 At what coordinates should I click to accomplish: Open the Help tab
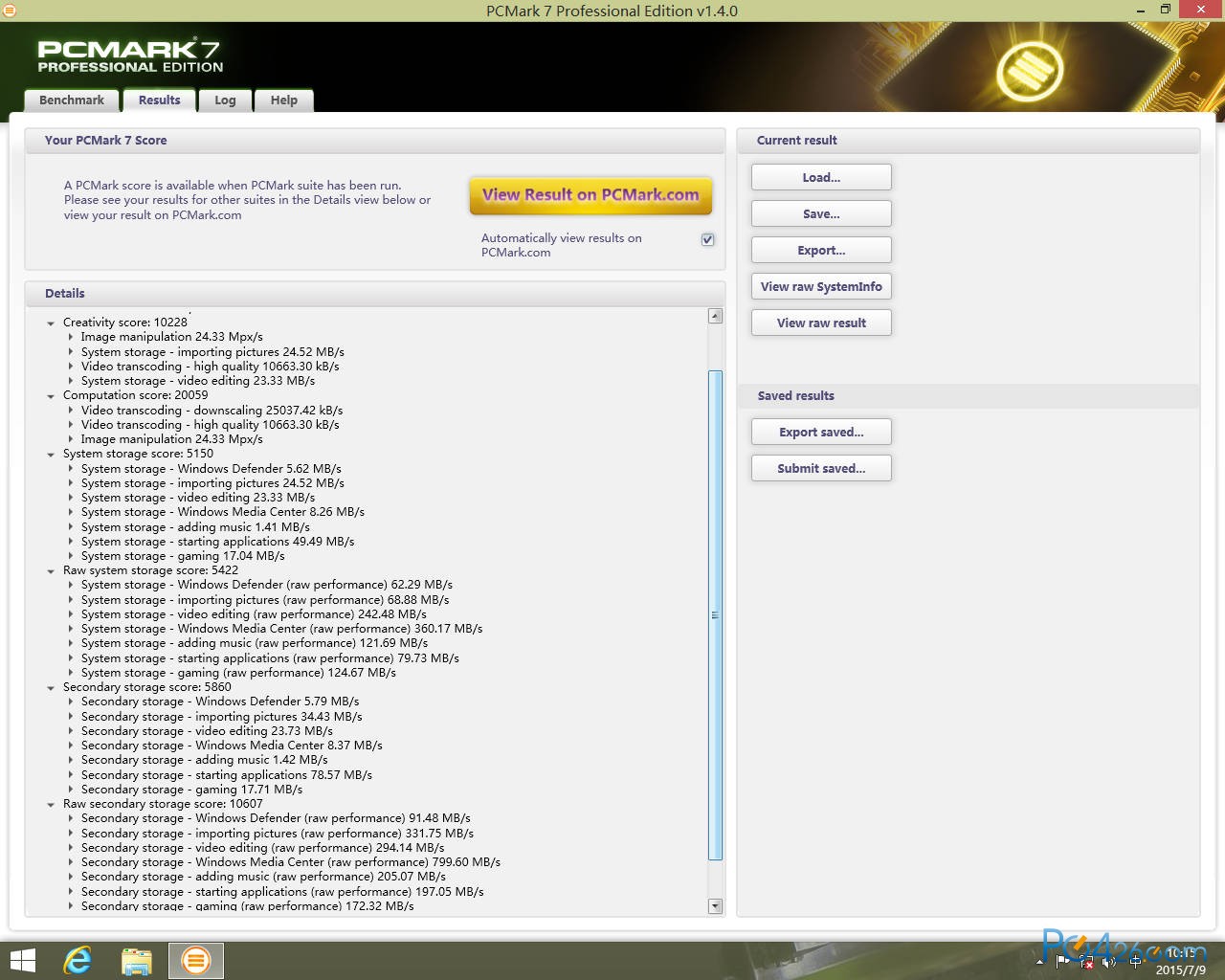point(283,100)
